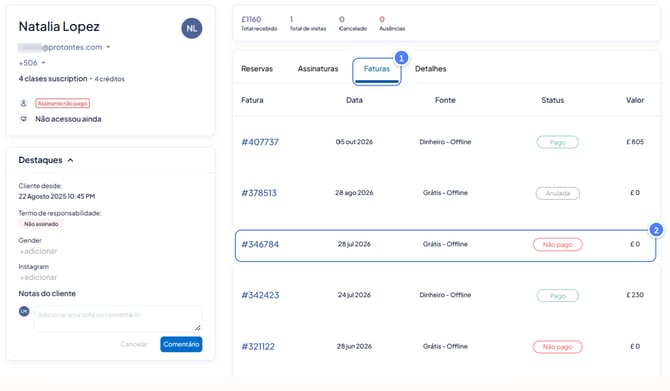Screen dimensions: 670x391
Task: Click the device icon beside Não acessou ainda
Action: pos(24,119)
